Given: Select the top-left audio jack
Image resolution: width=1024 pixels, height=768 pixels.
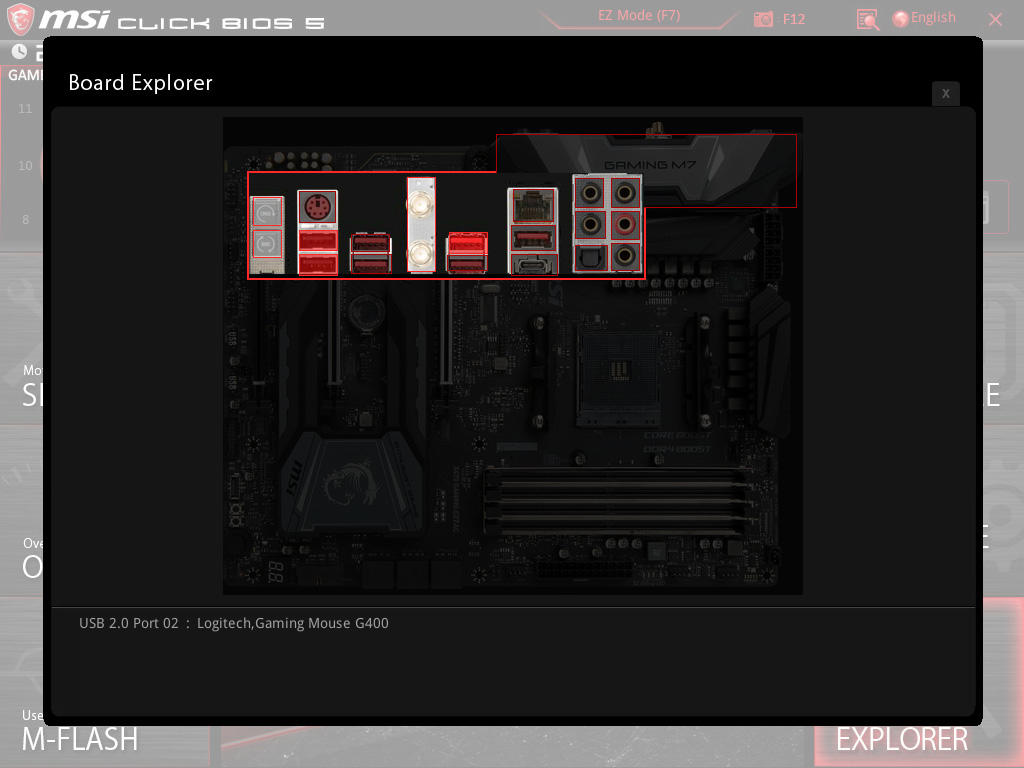Looking at the screenshot, I should pyautogui.click(x=591, y=193).
